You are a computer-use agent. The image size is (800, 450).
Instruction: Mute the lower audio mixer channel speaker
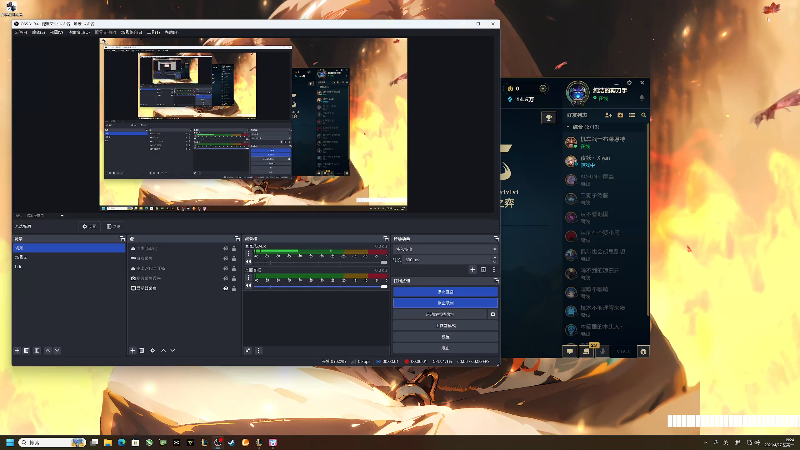[x=248, y=286]
